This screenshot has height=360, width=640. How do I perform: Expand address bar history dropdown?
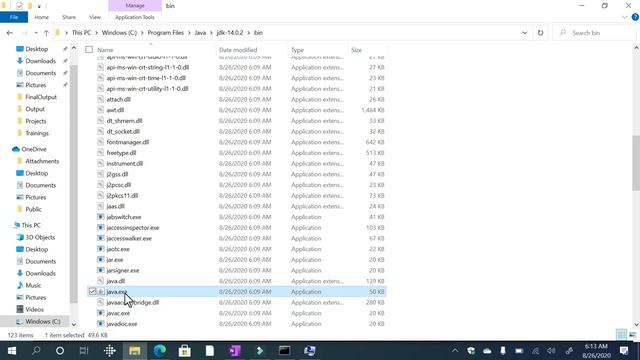pyautogui.click(x=524, y=33)
